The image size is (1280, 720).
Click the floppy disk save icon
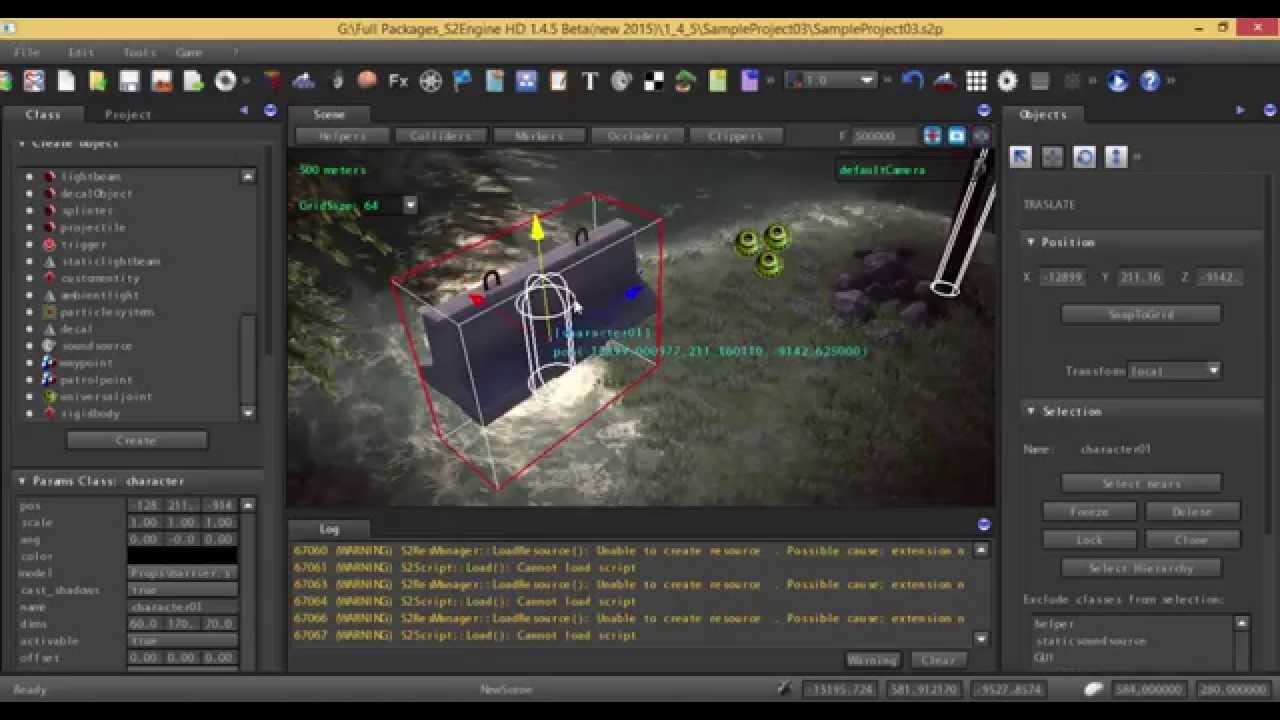pos(129,81)
